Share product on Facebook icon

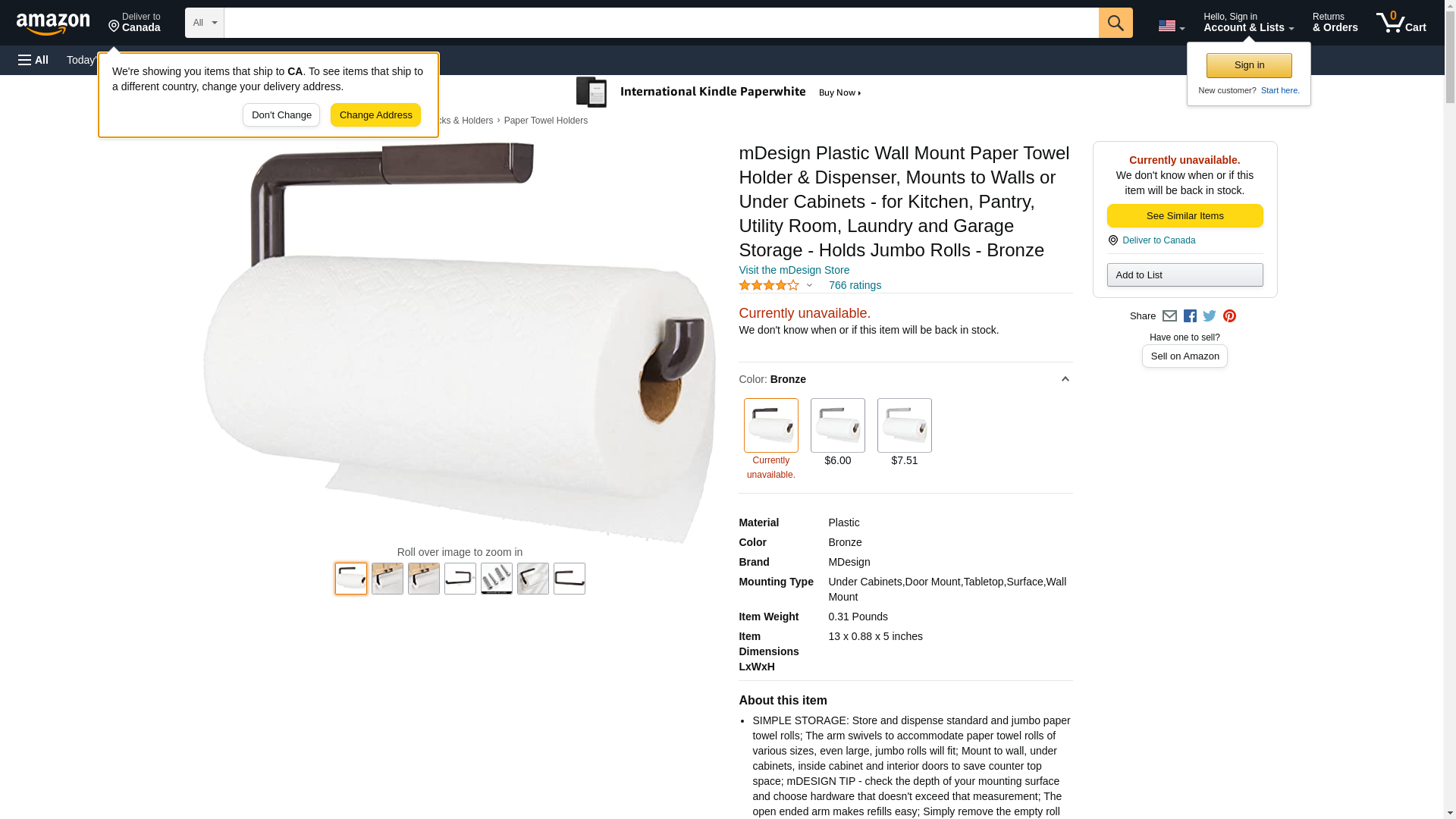1189,316
